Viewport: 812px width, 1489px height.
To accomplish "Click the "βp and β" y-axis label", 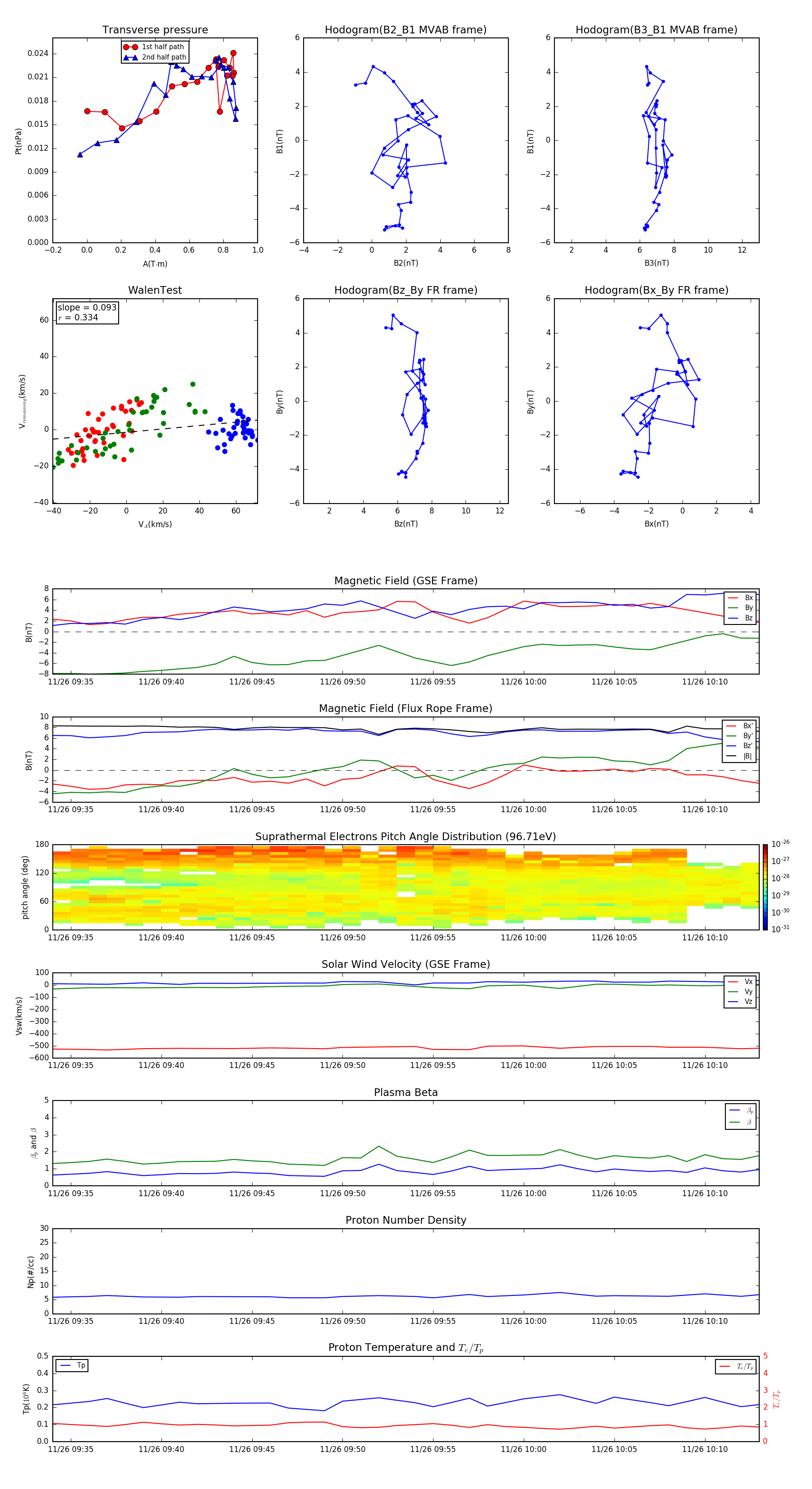I will [33, 1143].
